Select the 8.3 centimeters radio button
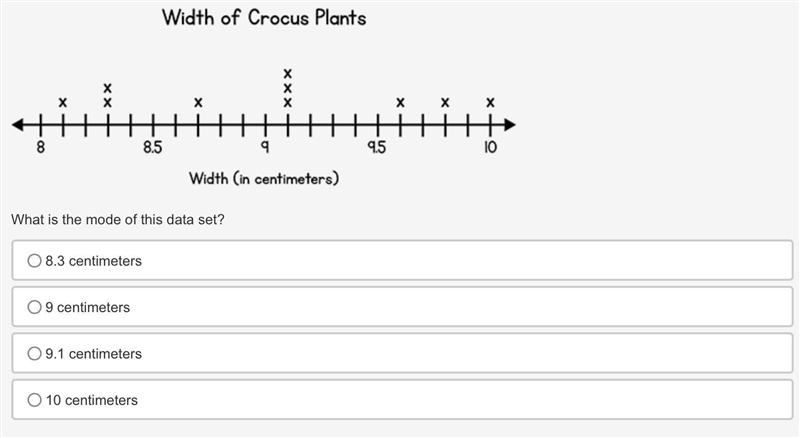Screen dimensions: 800x438 tap(34, 261)
